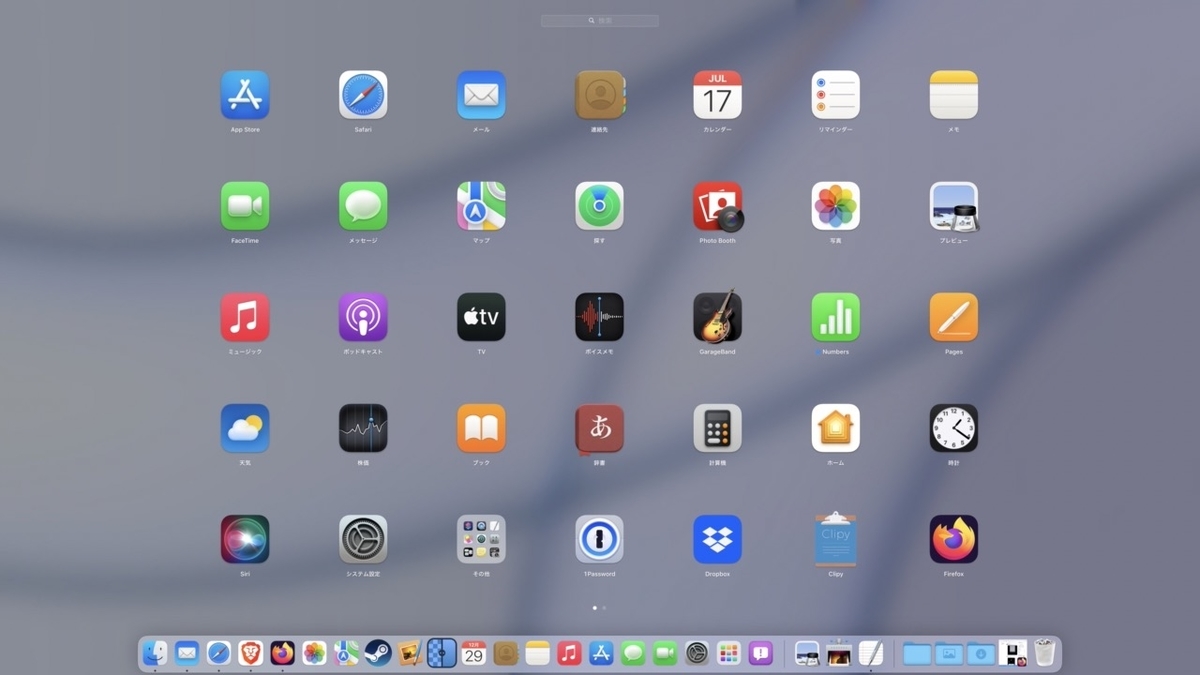Image resolution: width=1200 pixels, height=675 pixels.
Task: Open Steam from the Dock
Action: (x=378, y=653)
